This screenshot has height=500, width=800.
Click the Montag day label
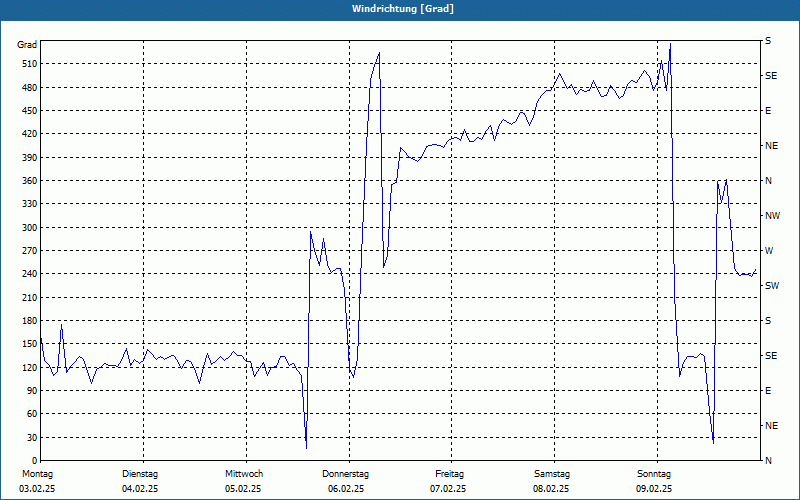tap(37, 474)
